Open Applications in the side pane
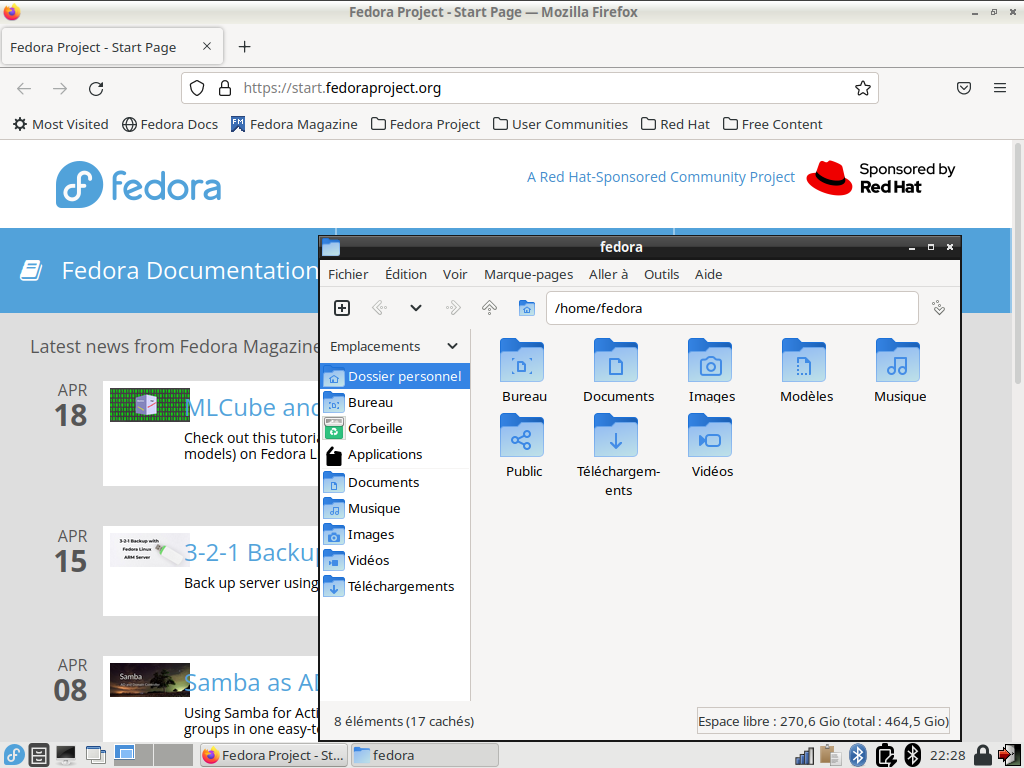The height and width of the screenshot is (768, 1024). tap(395, 455)
